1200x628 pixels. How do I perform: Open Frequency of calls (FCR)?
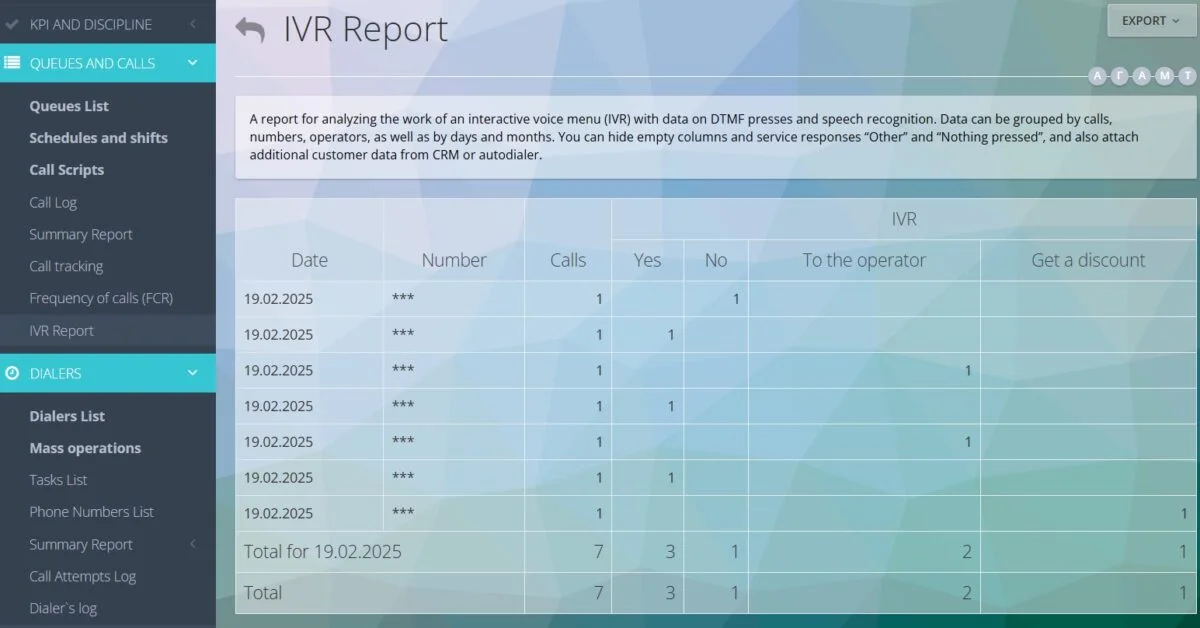pyautogui.click(x=101, y=298)
